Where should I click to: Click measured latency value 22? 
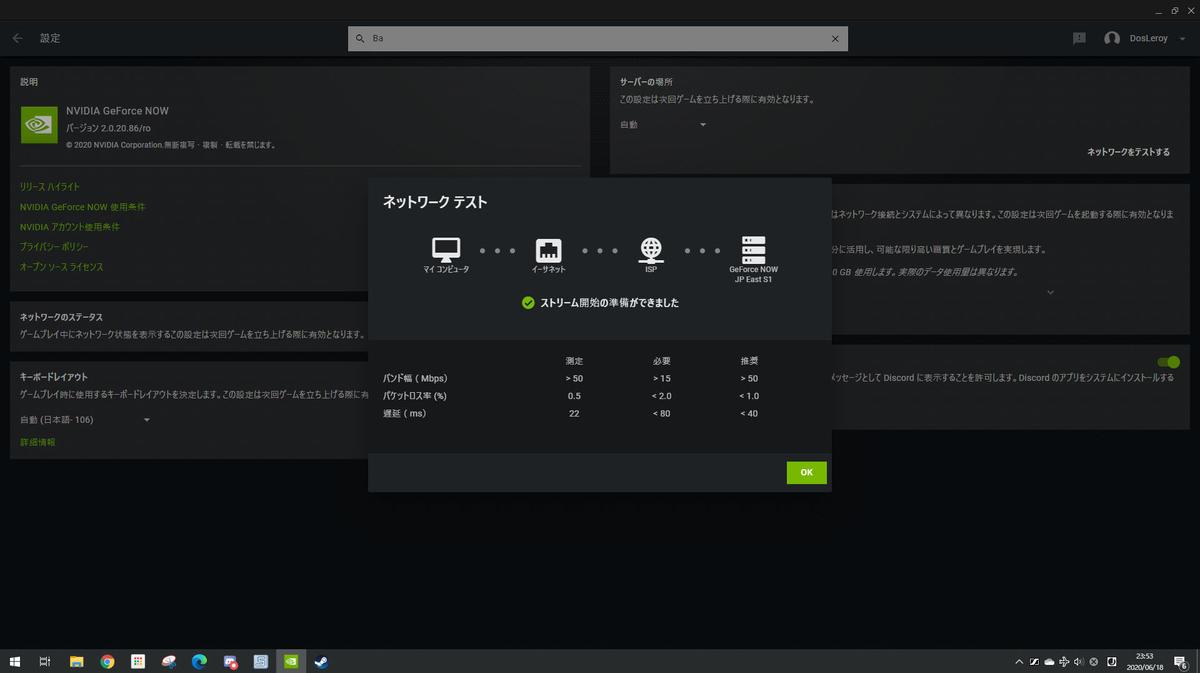[574, 413]
